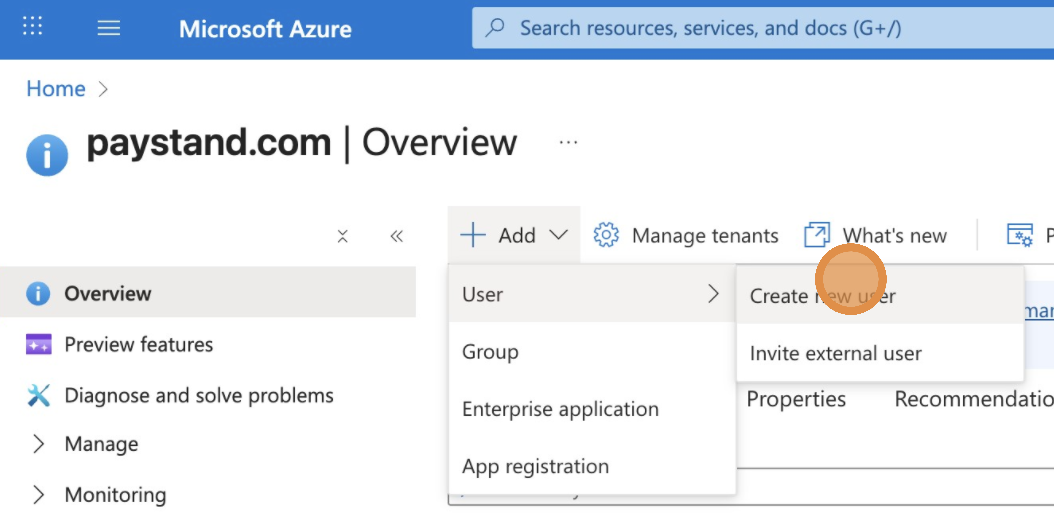1054x522 pixels.
Task: Collapse the sidebar with double chevron
Action: pos(397,236)
